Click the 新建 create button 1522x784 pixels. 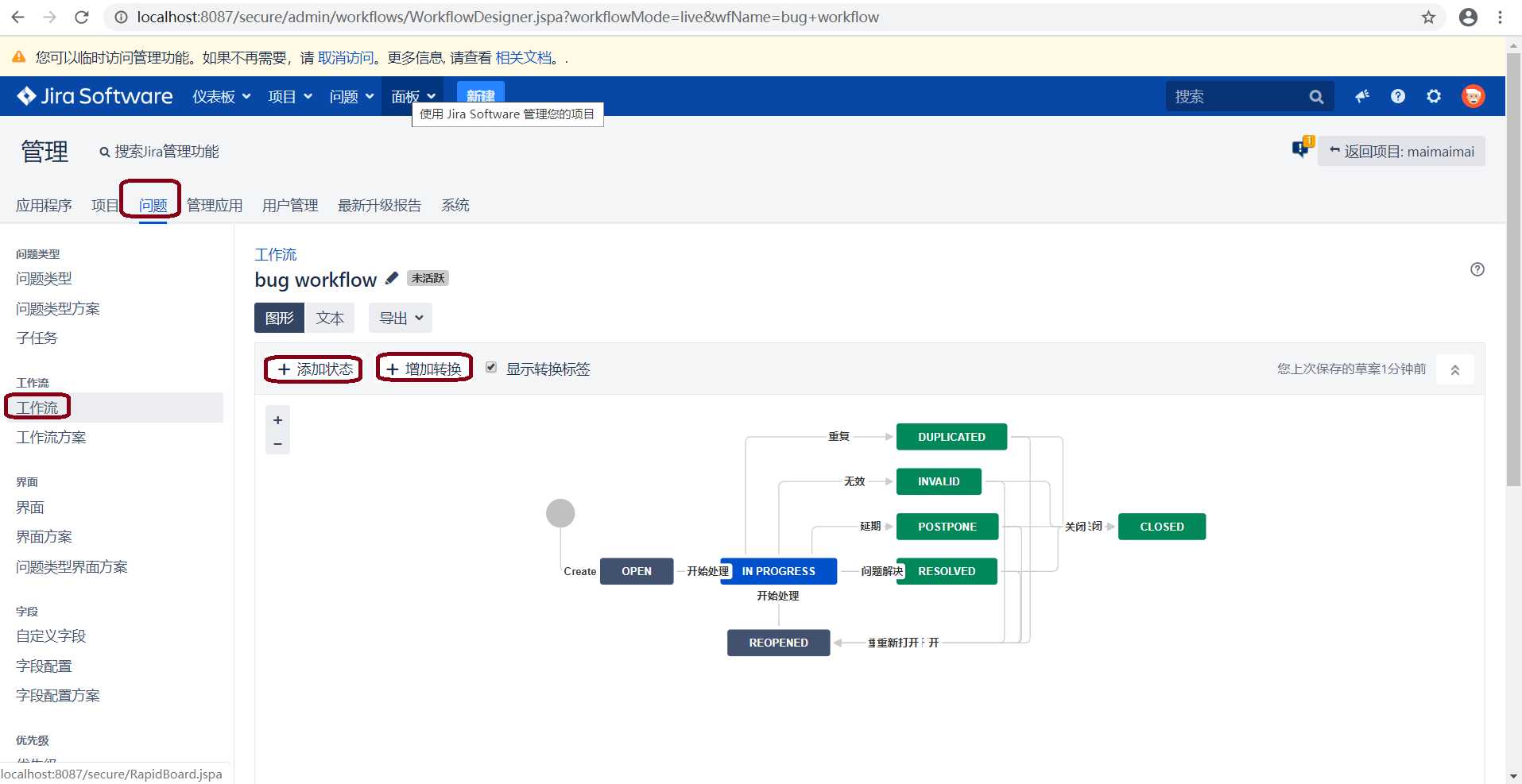pyautogui.click(x=481, y=96)
